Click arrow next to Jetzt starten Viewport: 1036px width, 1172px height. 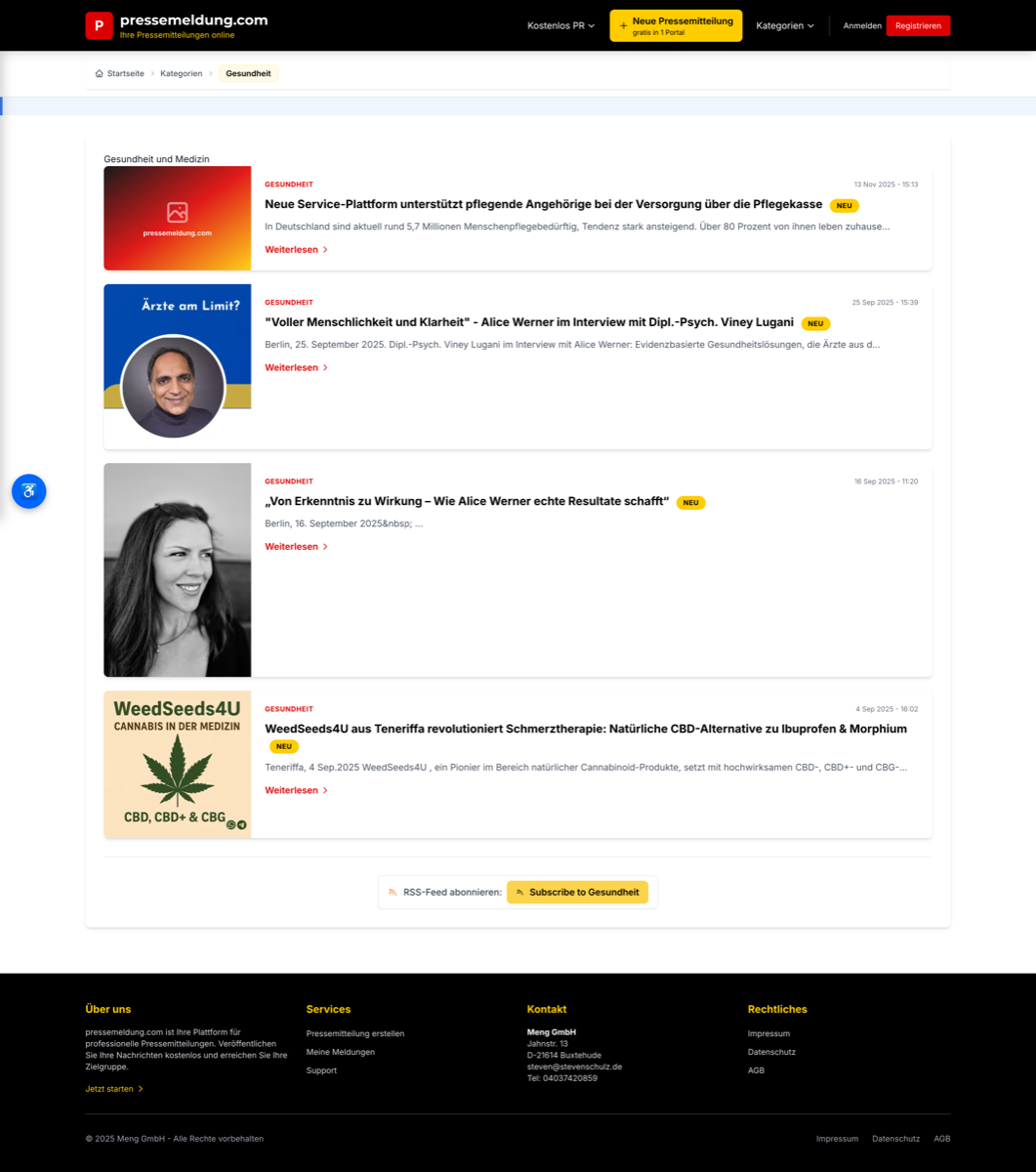click(x=141, y=1089)
